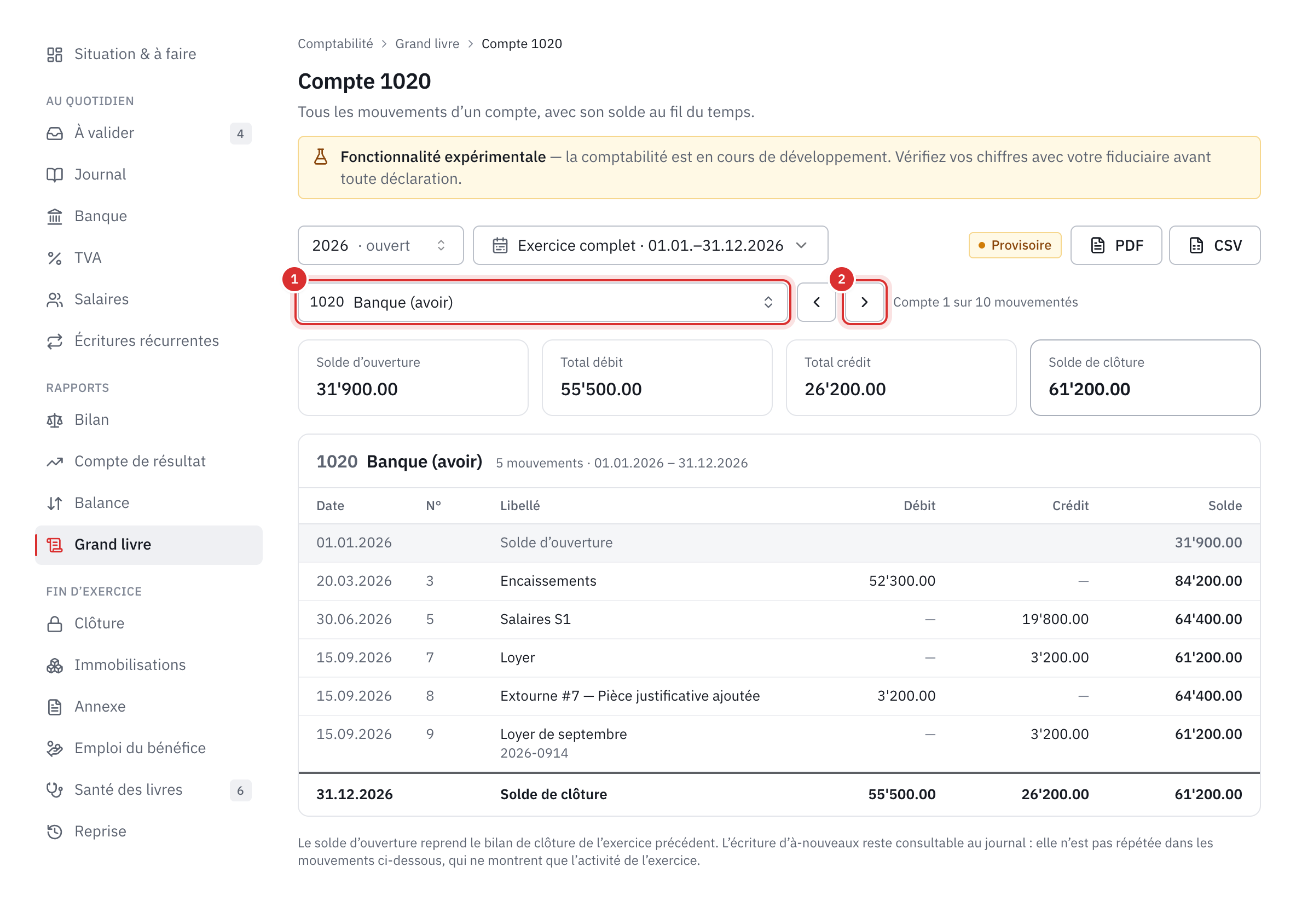Open the Emploi du bénéfice hand icon

click(x=55, y=748)
